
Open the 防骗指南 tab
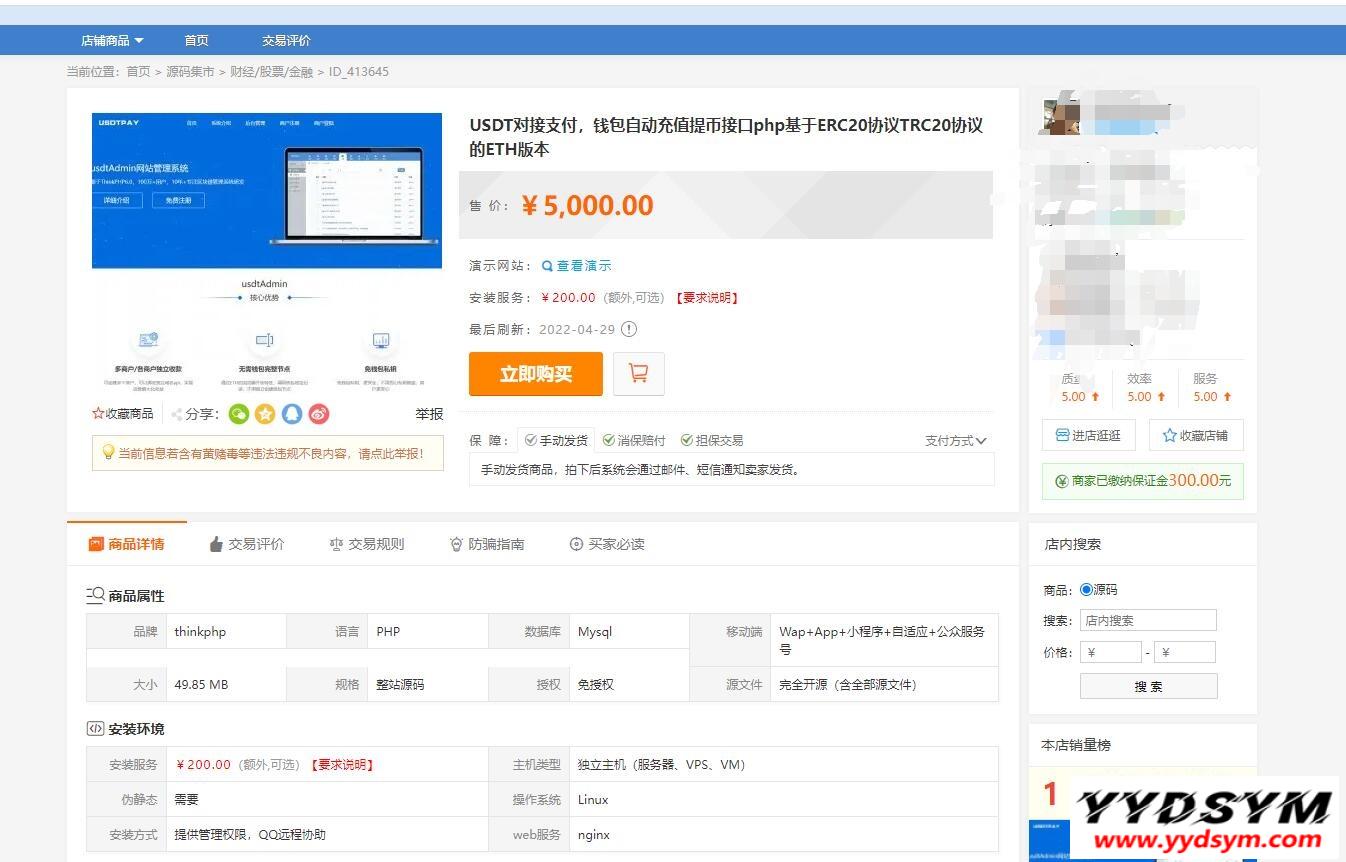click(x=486, y=544)
